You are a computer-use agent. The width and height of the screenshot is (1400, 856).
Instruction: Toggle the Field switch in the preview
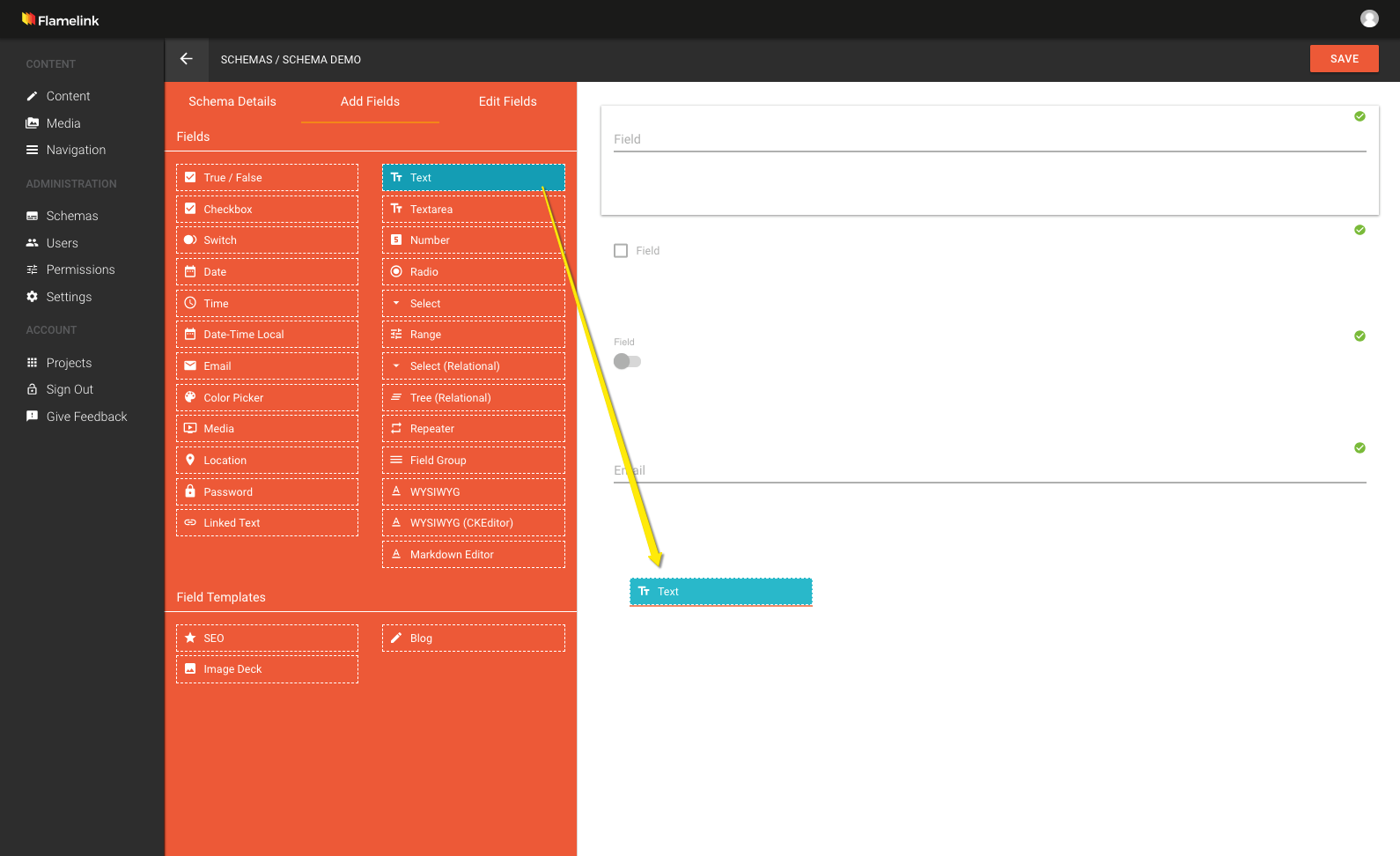point(627,361)
